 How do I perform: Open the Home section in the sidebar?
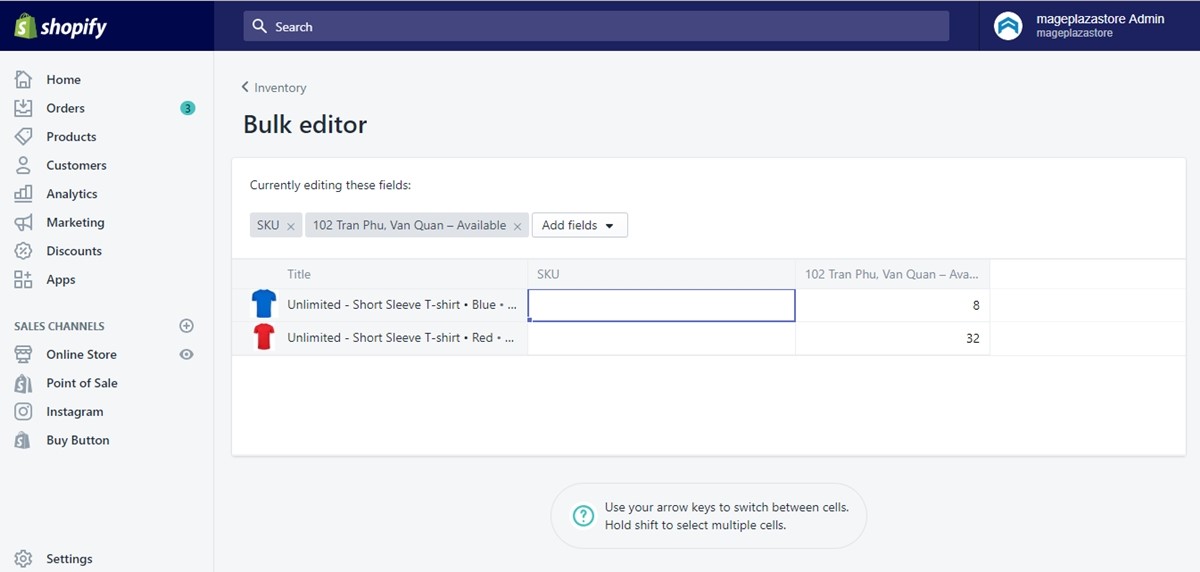[63, 80]
